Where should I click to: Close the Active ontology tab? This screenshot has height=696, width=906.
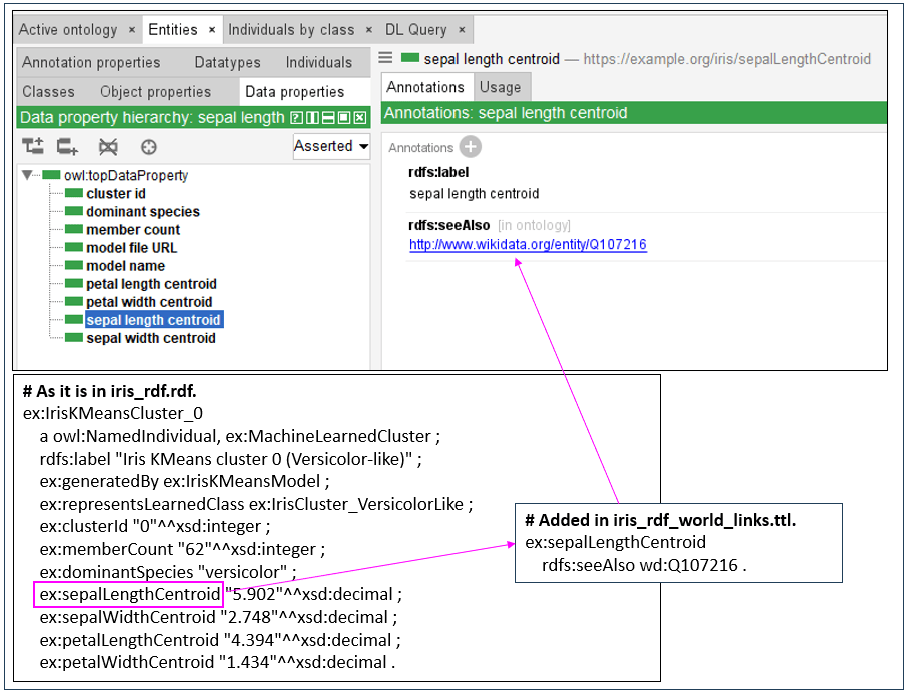pos(132,29)
